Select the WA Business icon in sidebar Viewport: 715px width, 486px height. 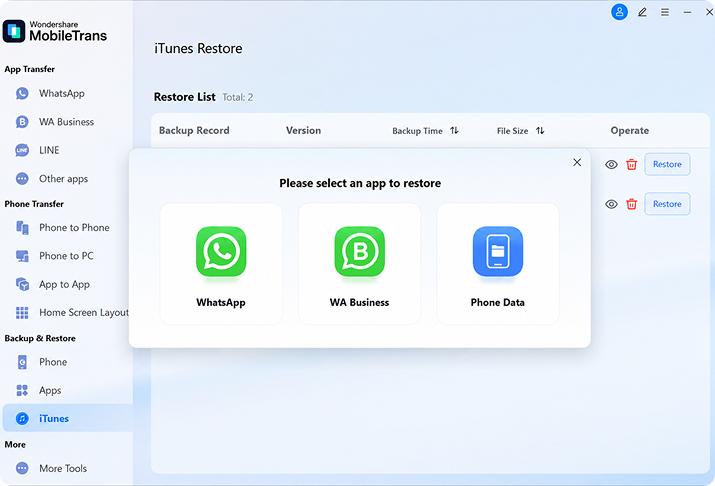click(22, 122)
